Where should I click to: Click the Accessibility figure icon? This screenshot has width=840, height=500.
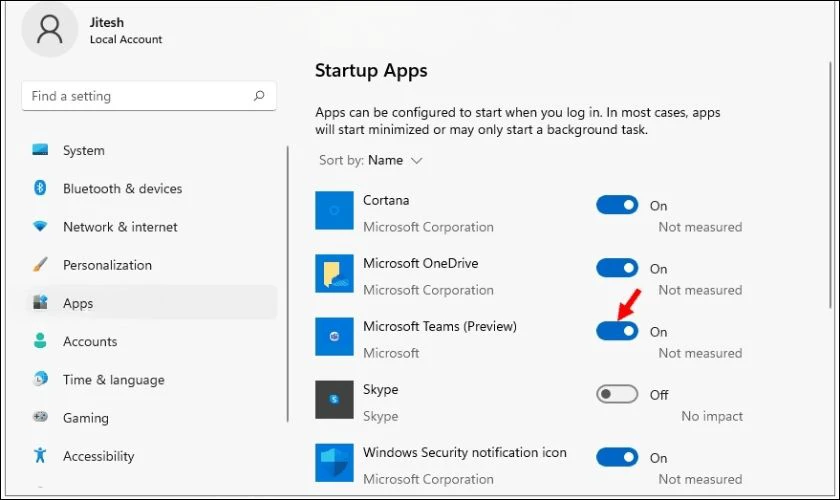(x=40, y=455)
